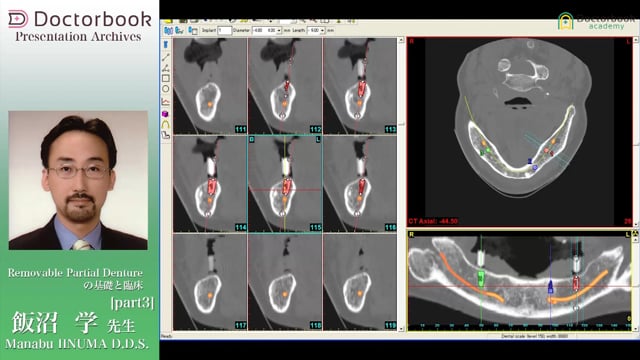Click the cross-section panel vertical scrollbar
The image size is (640, 360).
pyautogui.click(x=401, y=184)
